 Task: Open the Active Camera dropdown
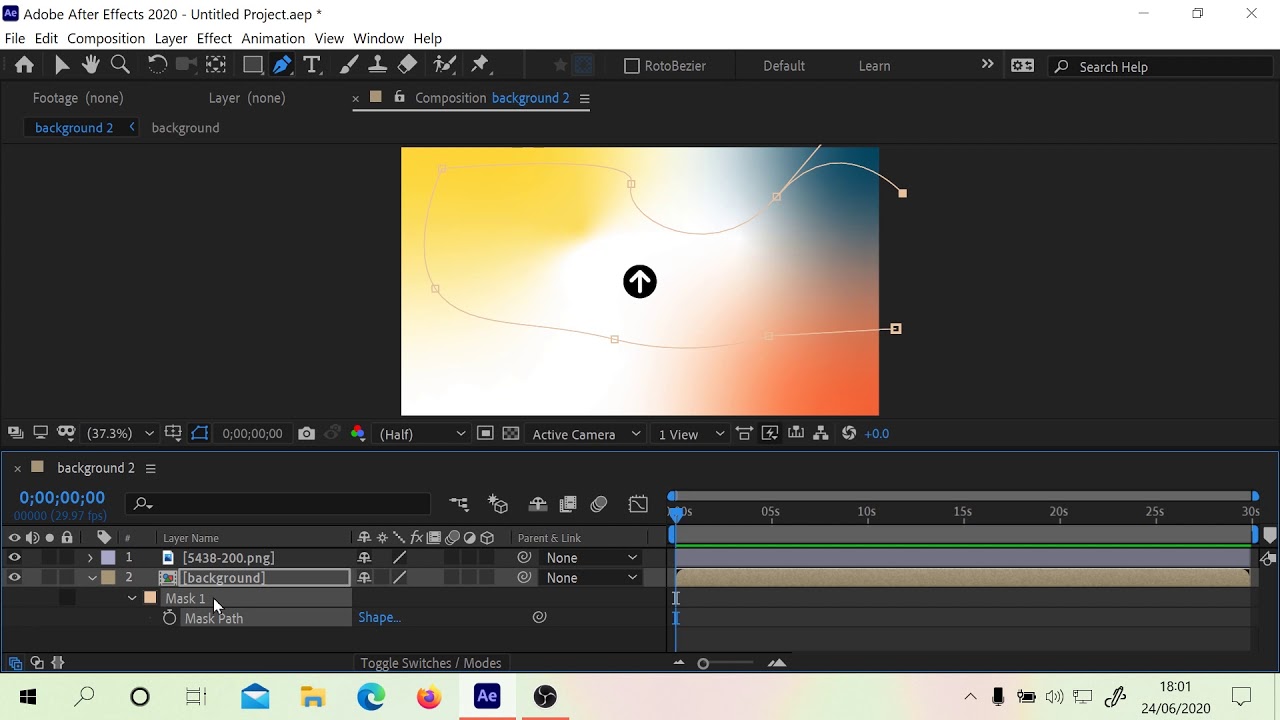click(x=586, y=434)
